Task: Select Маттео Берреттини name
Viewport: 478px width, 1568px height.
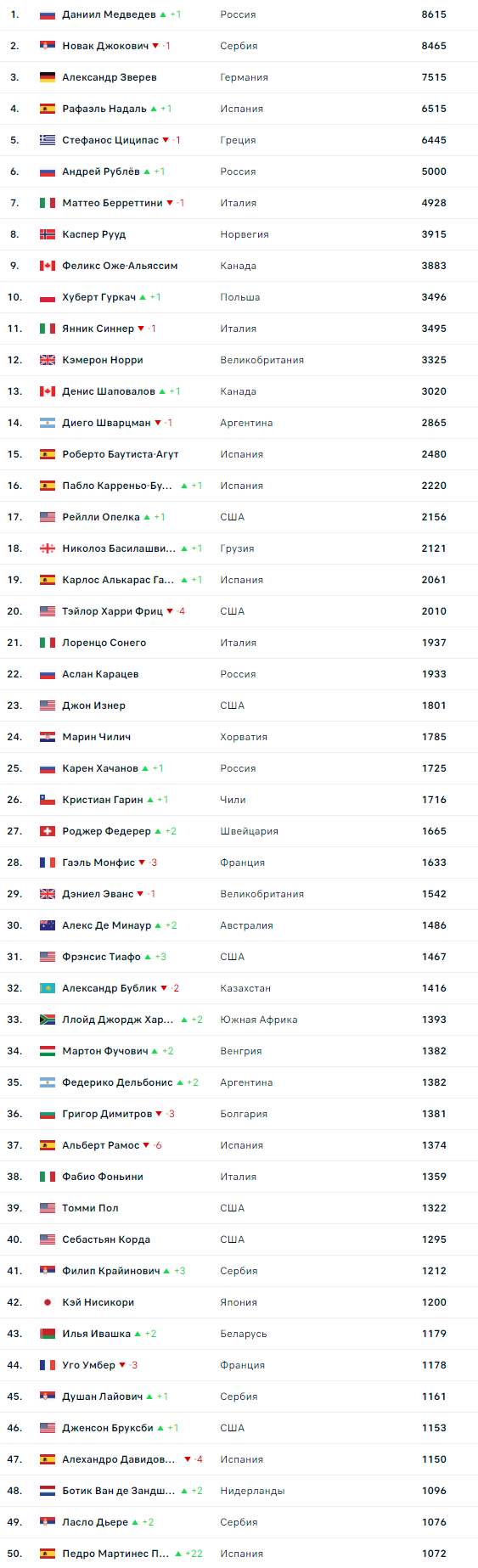Action: 112,203
